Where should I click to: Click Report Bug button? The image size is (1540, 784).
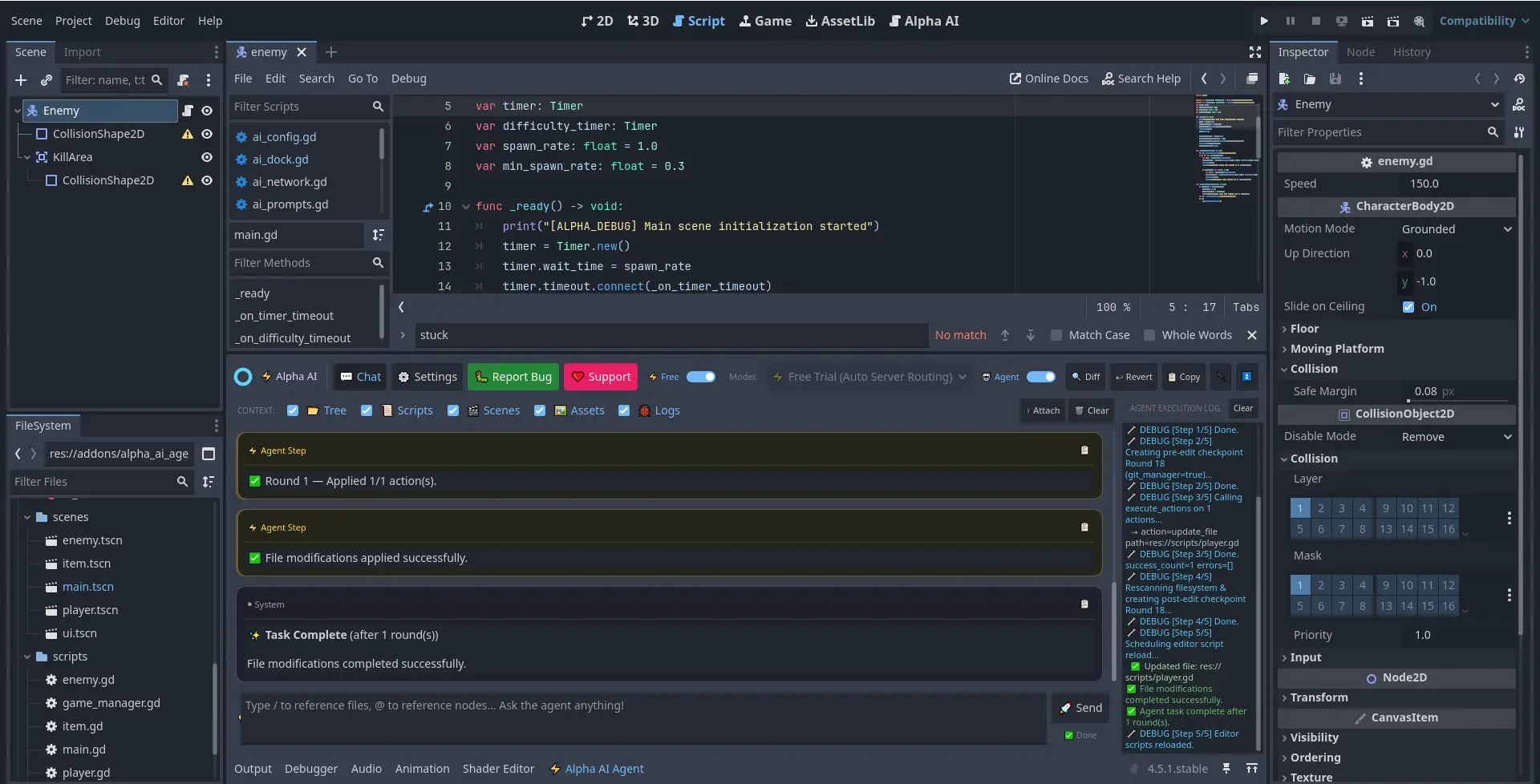(513, 377)
